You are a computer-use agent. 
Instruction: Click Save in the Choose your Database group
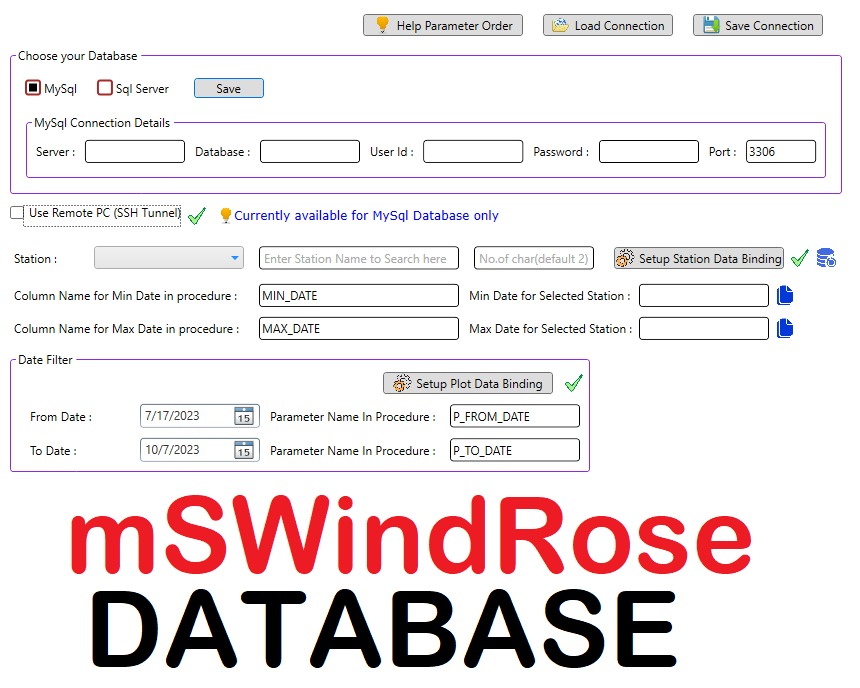229,88
